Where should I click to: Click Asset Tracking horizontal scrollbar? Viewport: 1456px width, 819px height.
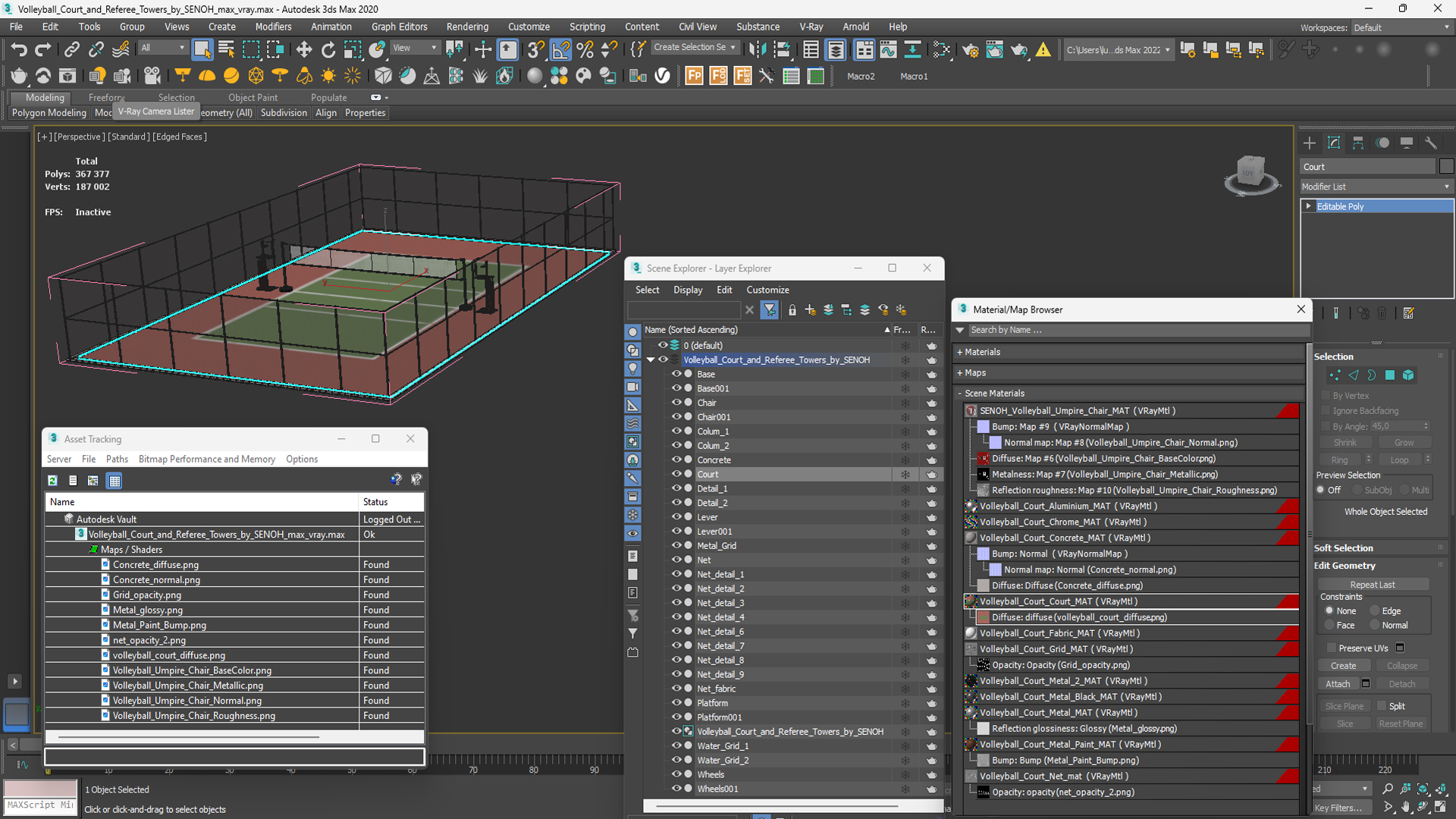point(189,737)
